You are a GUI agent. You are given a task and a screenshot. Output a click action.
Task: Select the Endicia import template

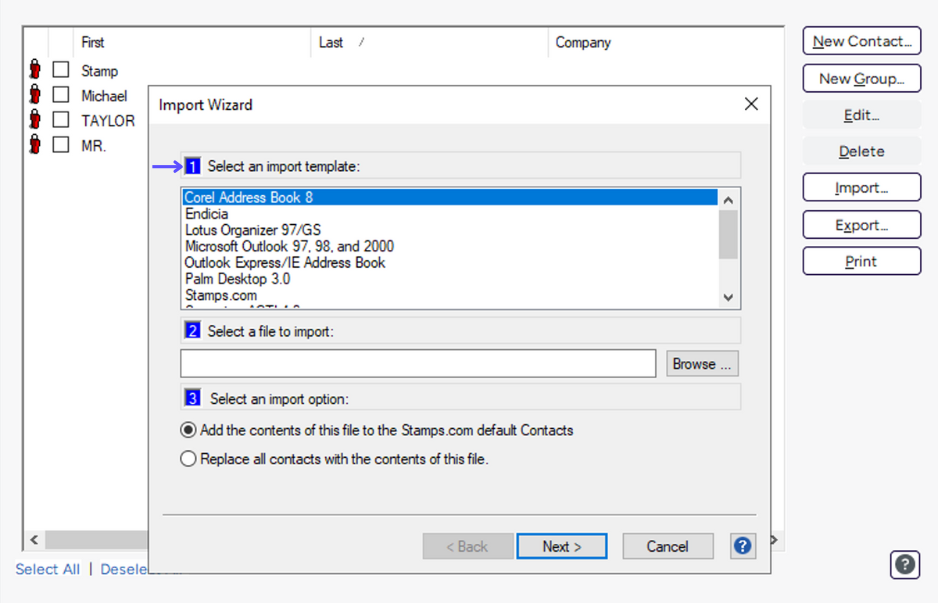coord(449,214)
